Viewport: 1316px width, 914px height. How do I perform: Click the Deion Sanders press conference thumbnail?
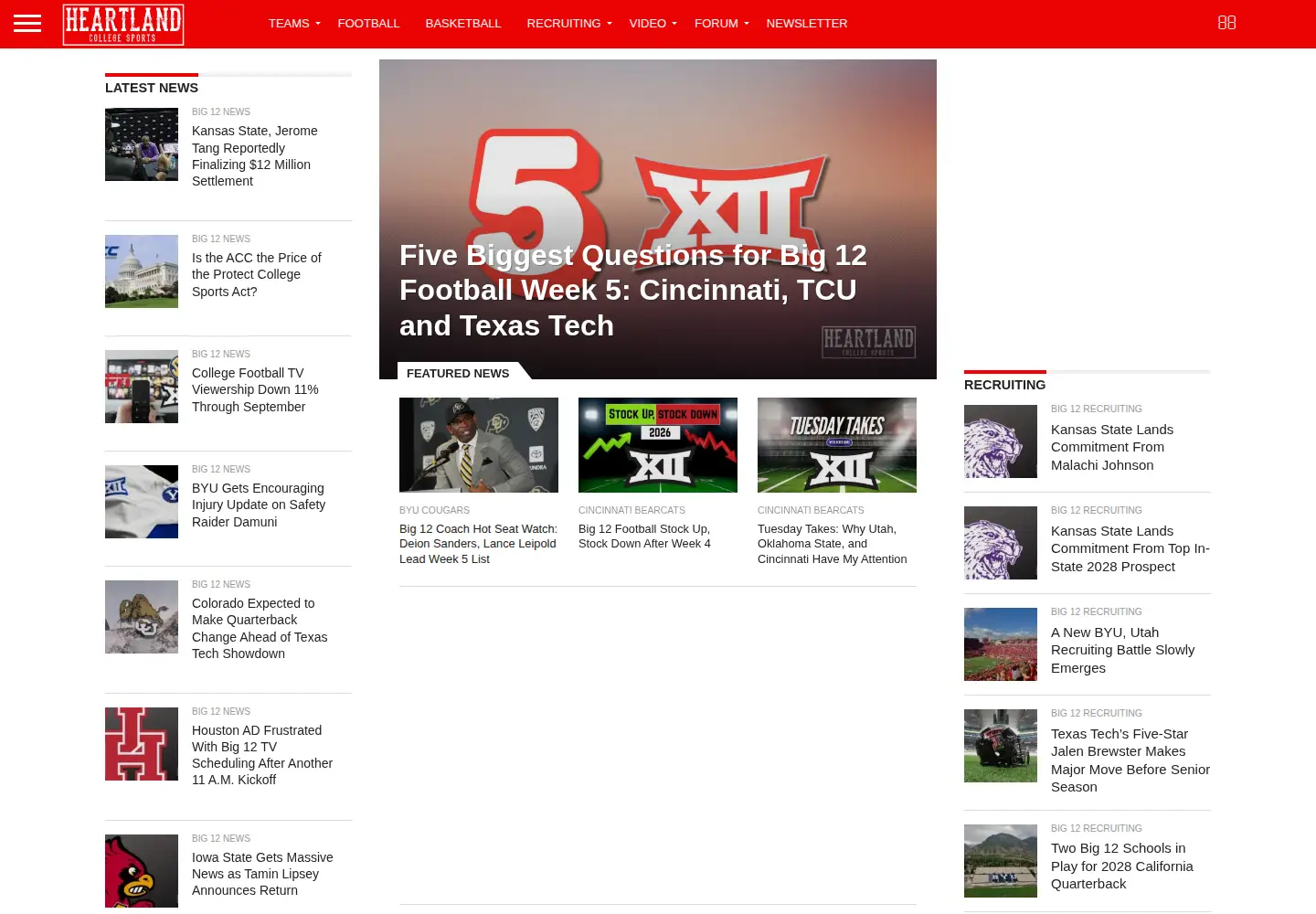(x=479, y=445)
